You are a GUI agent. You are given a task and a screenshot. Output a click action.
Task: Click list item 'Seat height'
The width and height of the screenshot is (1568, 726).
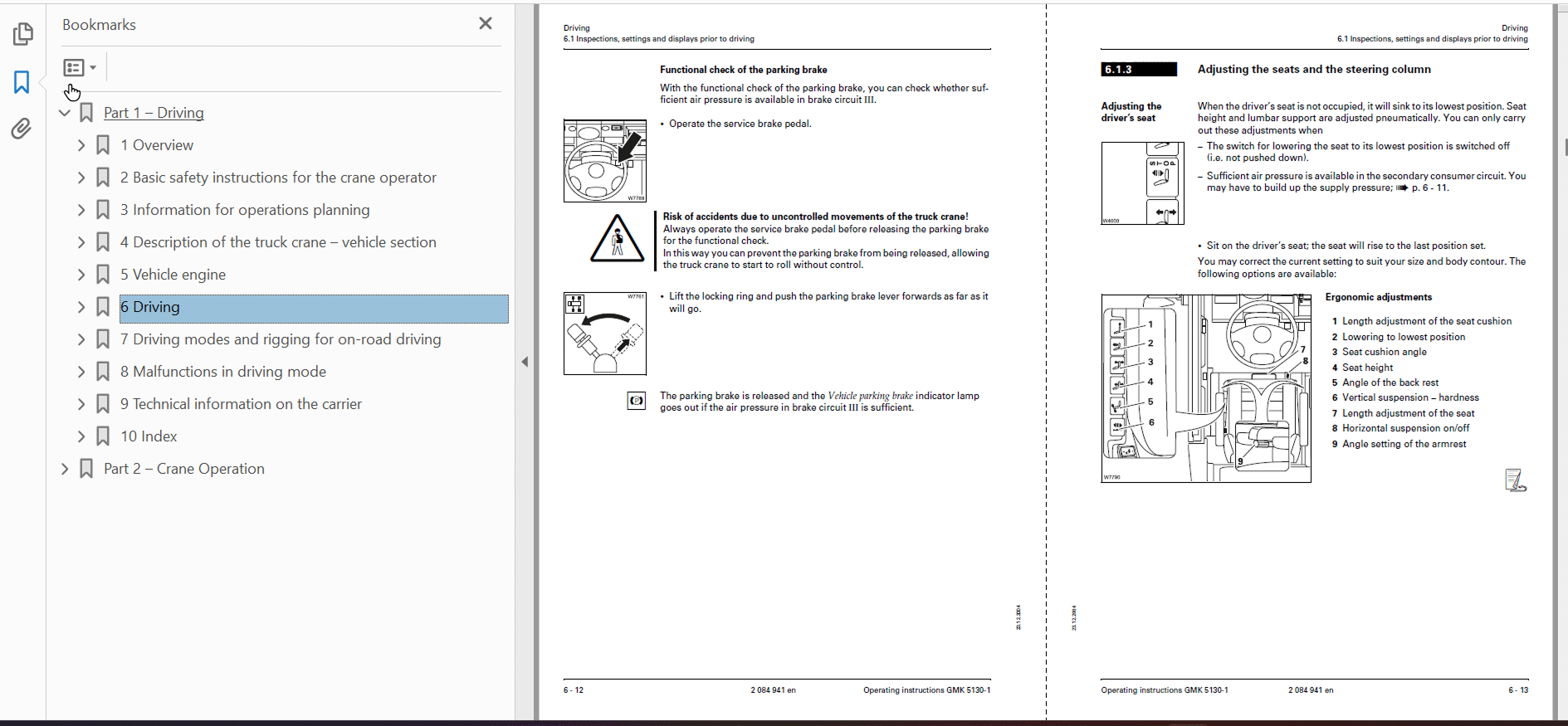pyautogui.click(x=1368, y=368)
